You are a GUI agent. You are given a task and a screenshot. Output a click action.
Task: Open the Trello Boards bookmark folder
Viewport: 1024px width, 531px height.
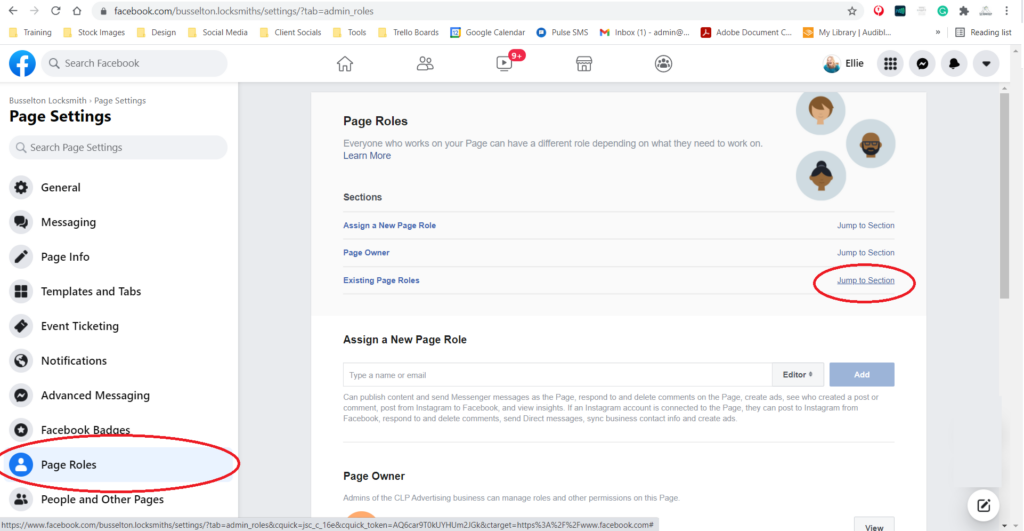click(408, 32)
